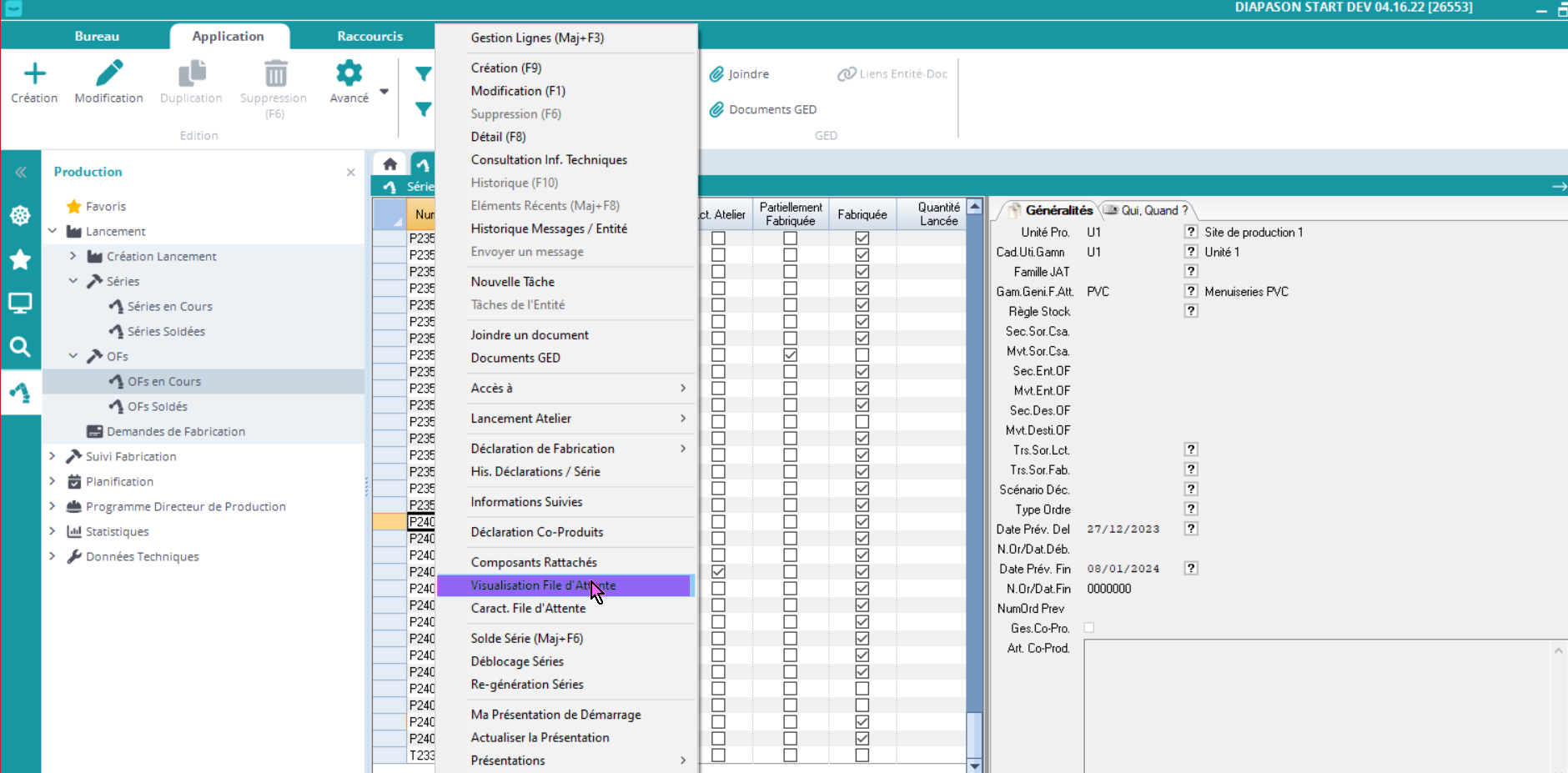Open Séries Soldées in tree

(x=166, y=331)
